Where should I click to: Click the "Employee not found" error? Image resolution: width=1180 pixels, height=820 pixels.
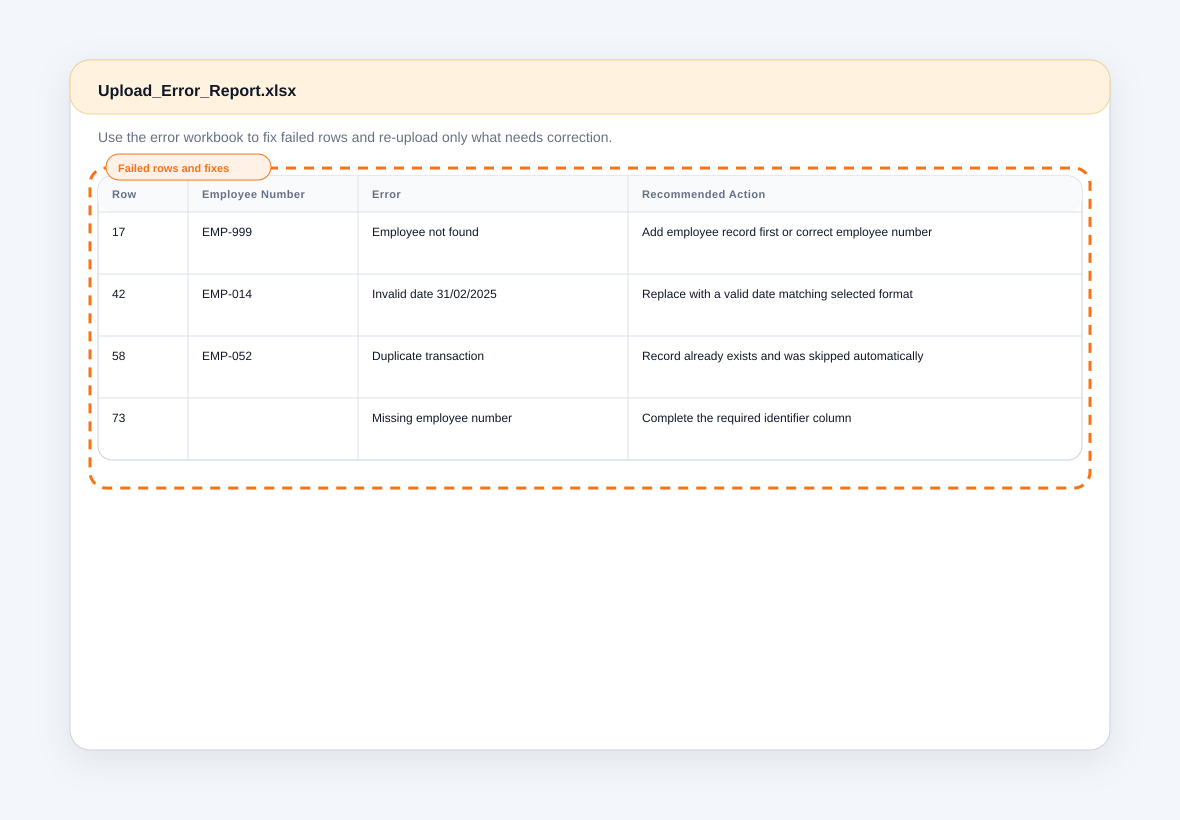tap(425, 232)
